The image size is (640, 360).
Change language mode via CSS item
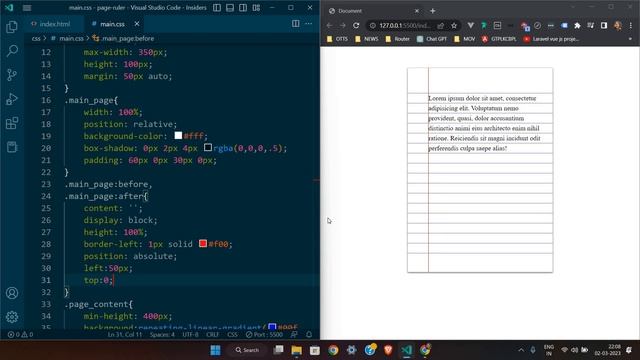coord(232,335)
